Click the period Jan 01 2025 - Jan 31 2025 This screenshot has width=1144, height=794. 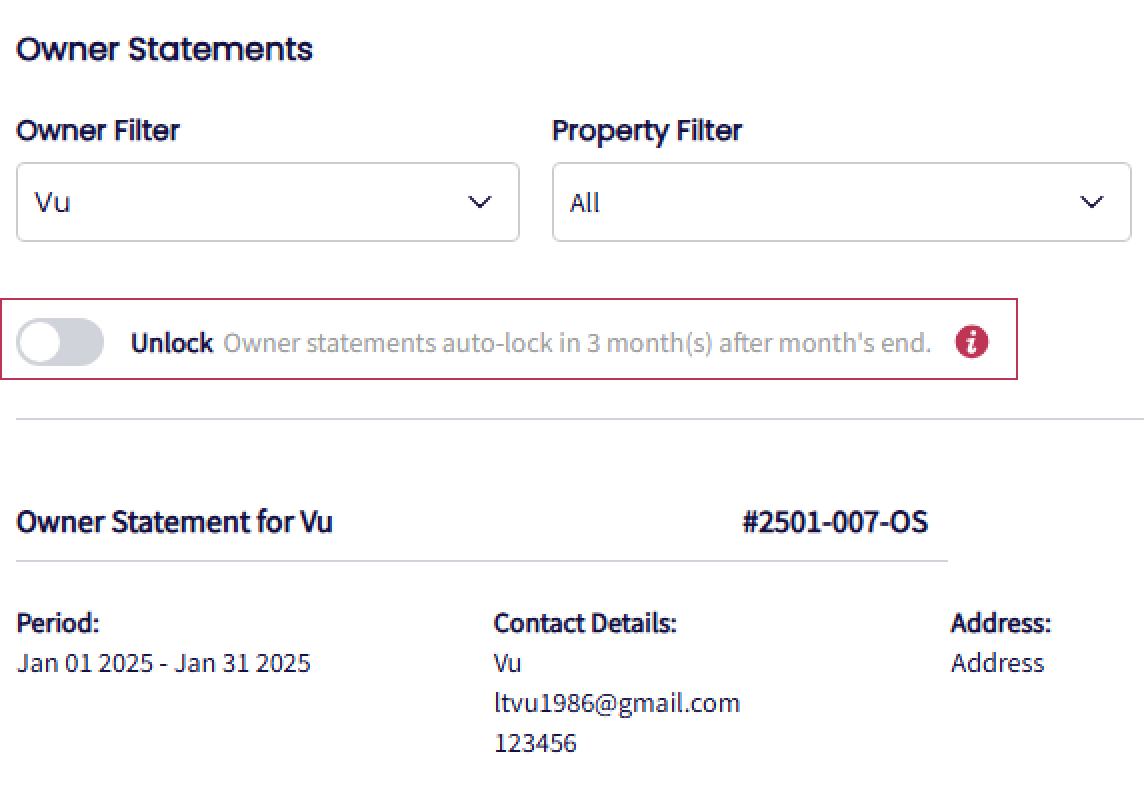tap(164, 663)
